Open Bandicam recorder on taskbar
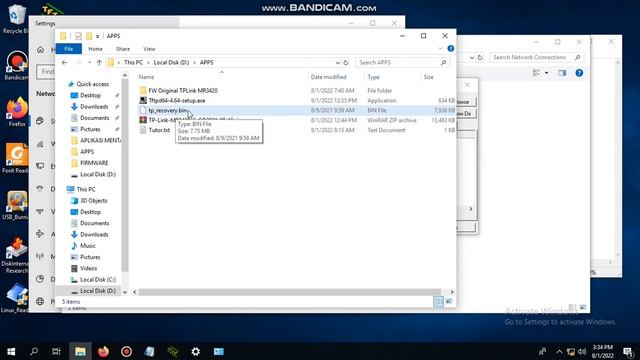 127,351
